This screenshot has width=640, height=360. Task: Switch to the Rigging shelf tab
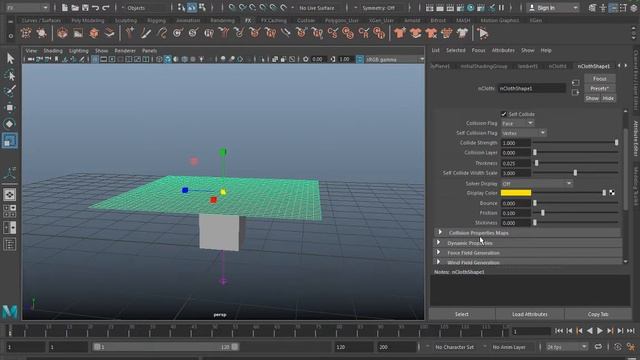[156, 20]
